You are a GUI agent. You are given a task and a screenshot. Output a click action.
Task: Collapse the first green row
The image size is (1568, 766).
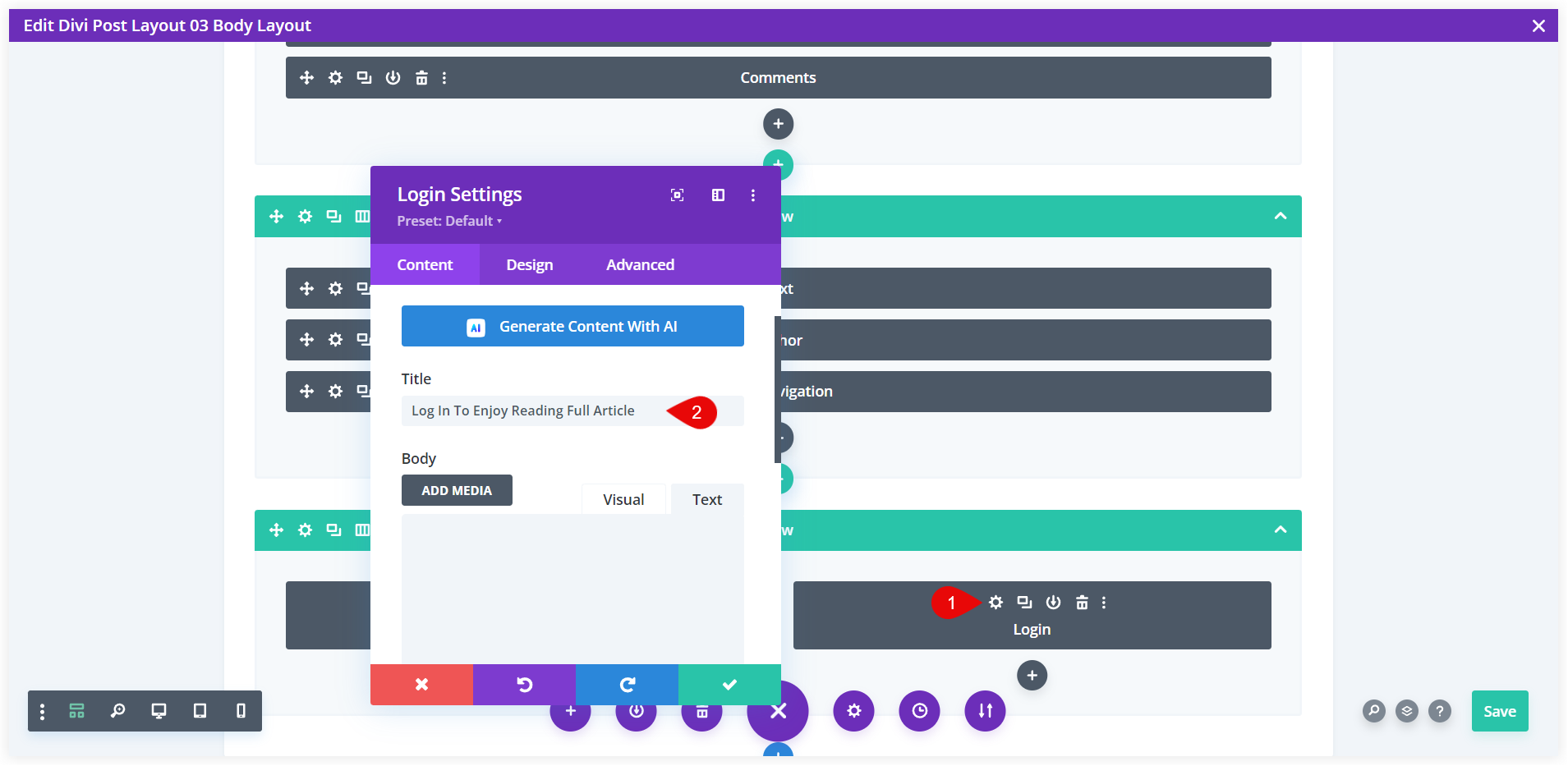1280,216
